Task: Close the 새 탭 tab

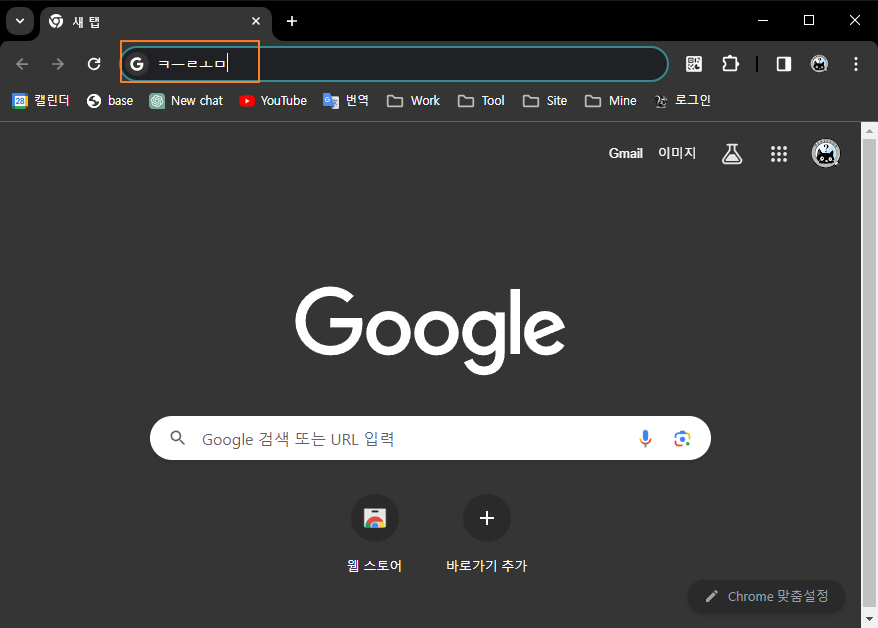Action: point(256,21)
